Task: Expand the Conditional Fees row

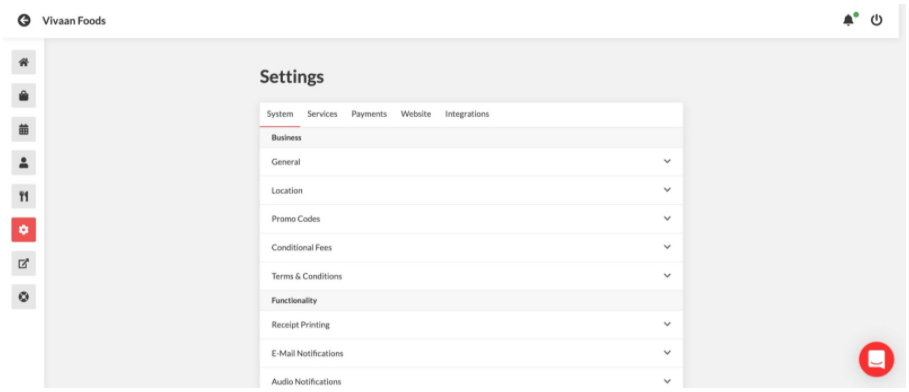Action: coord(471,247)
